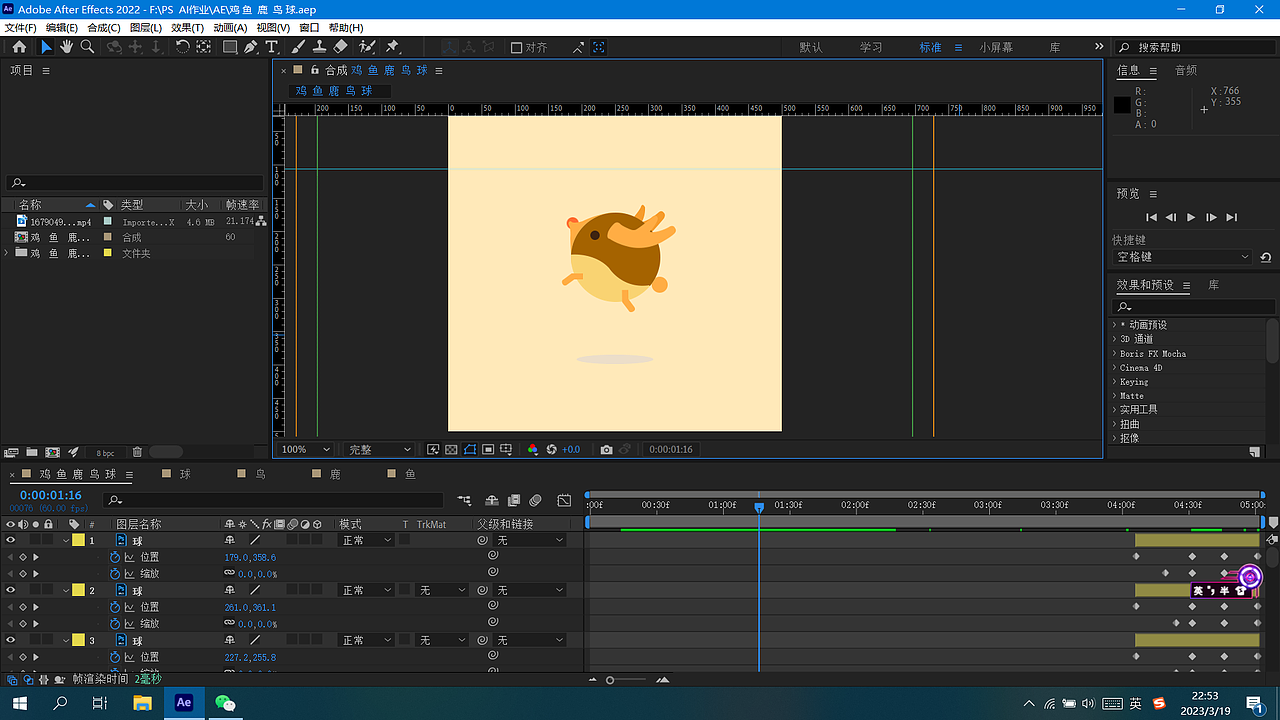Play the preview
This screenshot has width=1280, height=720.
(1191, 217)
